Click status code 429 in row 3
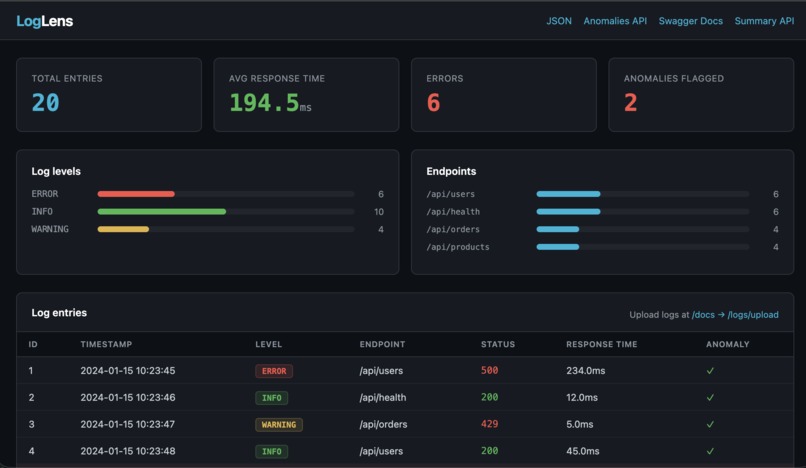This screenshot has width=806, height=468. [x=489, y=424]
